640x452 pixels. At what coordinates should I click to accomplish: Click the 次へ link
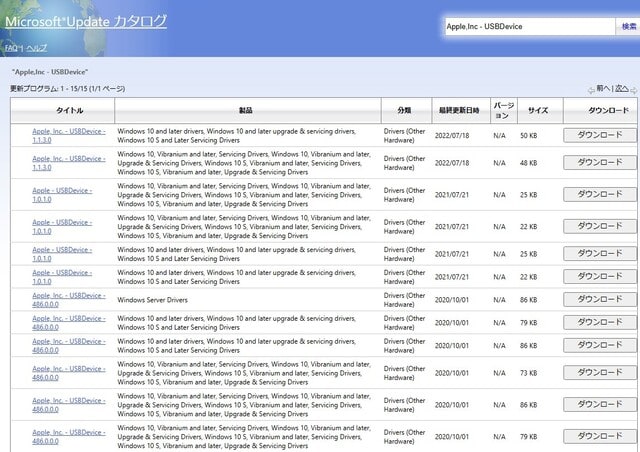622,88
